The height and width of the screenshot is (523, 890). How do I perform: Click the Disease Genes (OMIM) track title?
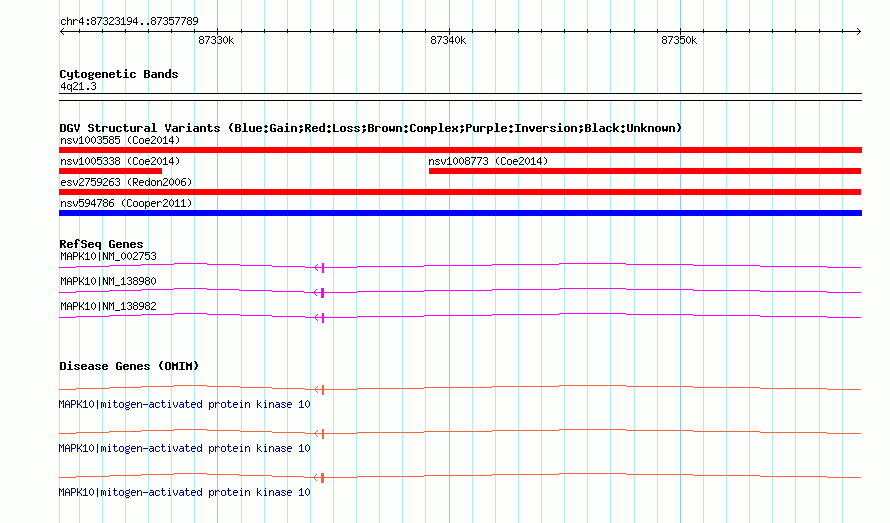tap(129, 366)
